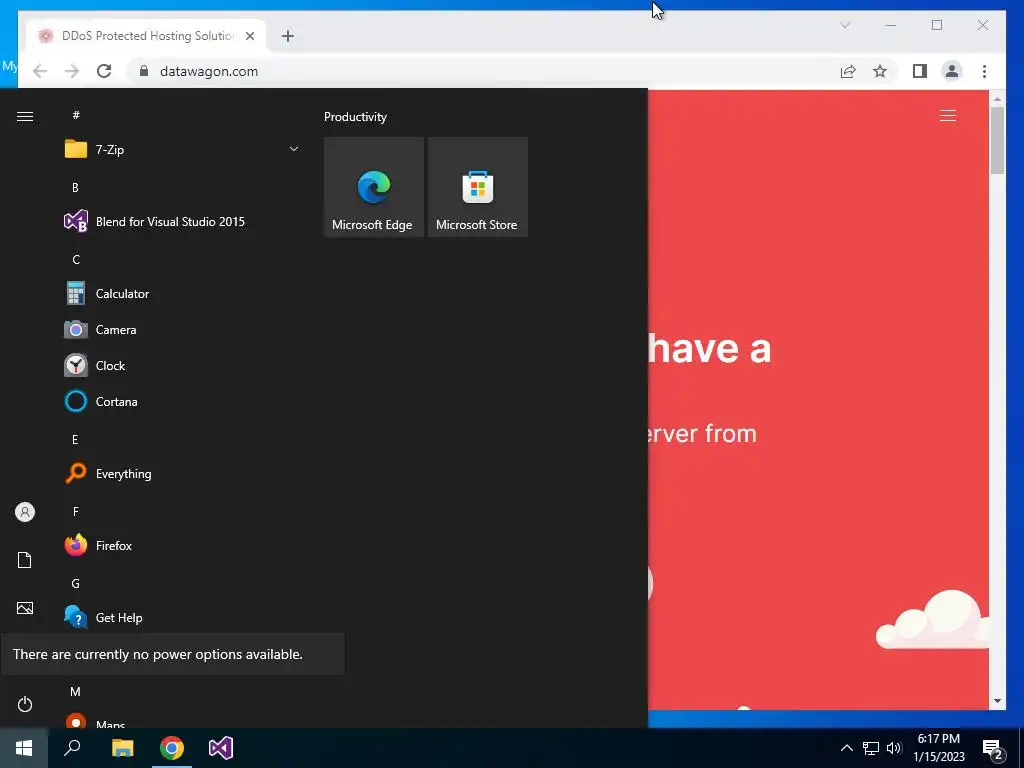Click the letter G section header
Image resolution: width=1024 pixels, height=768 pixels.
76,584
